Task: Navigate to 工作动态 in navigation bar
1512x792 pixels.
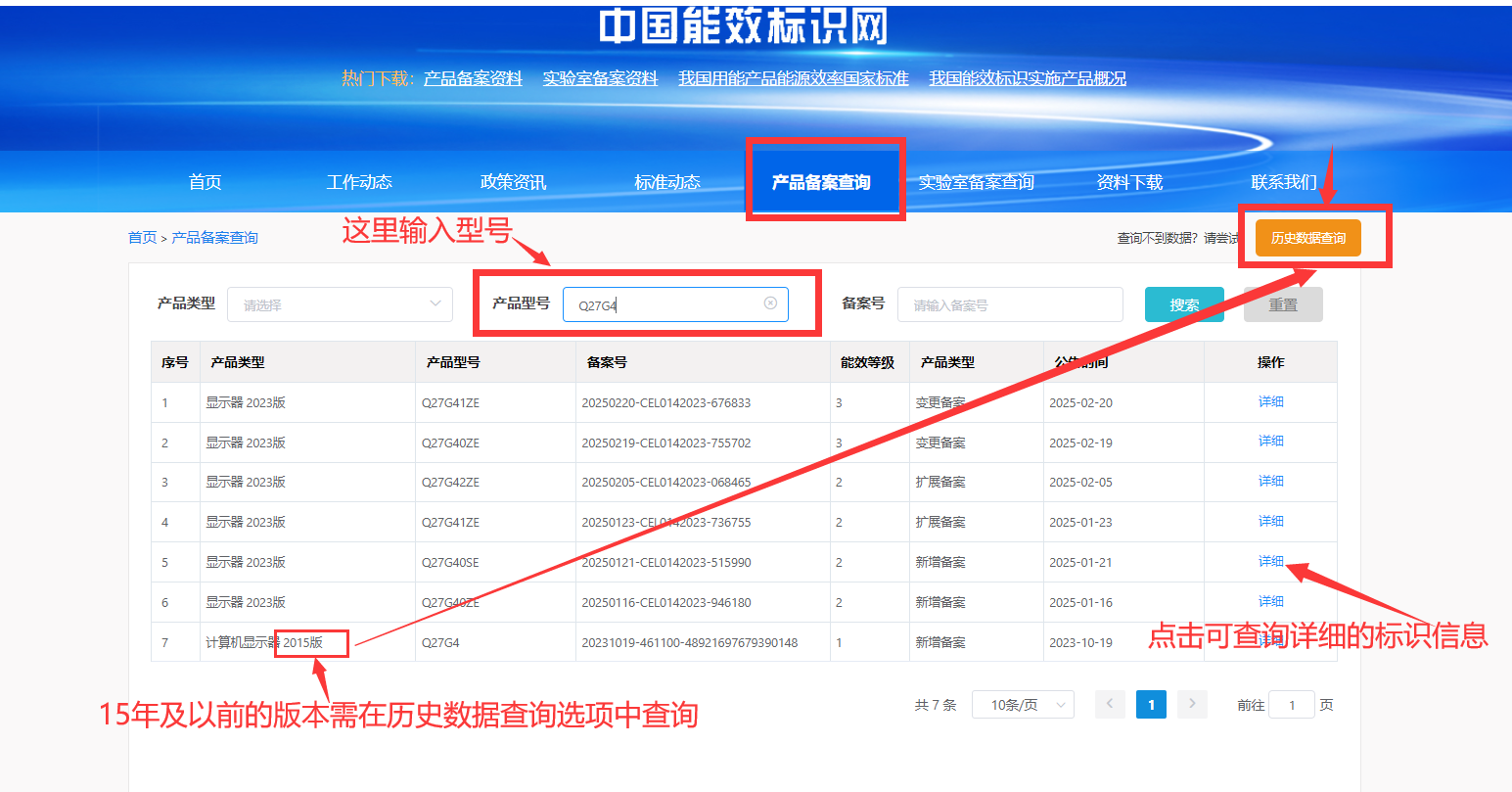Action: (x=359, y=182)
